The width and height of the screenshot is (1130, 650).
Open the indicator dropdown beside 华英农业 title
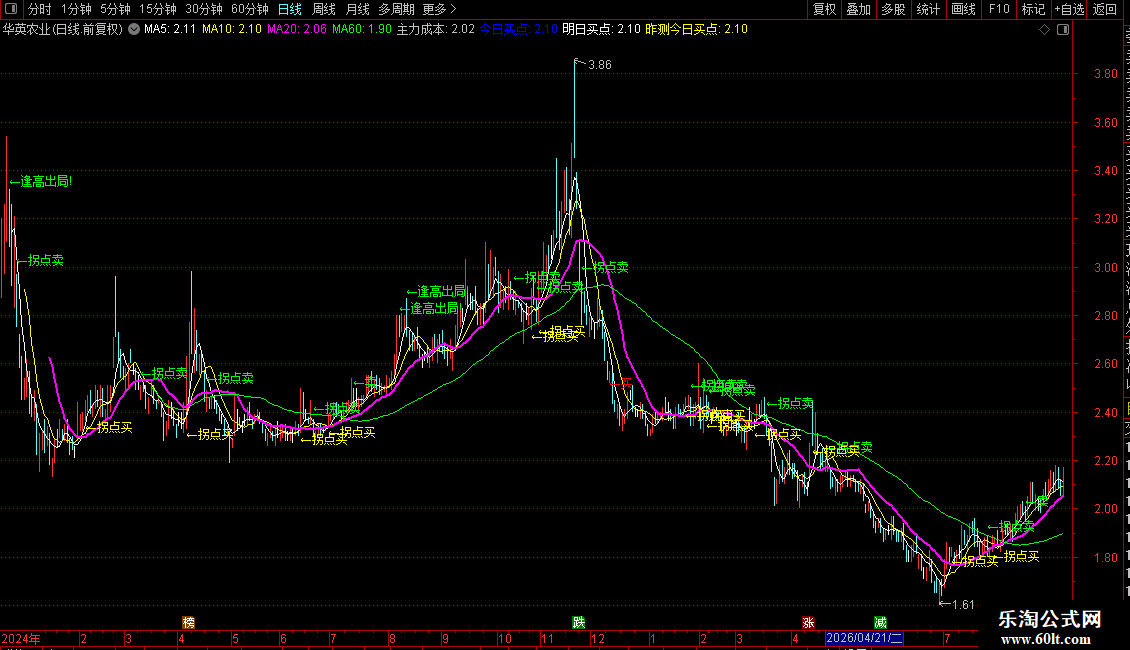pyautogui.click(x=134, y=30)
